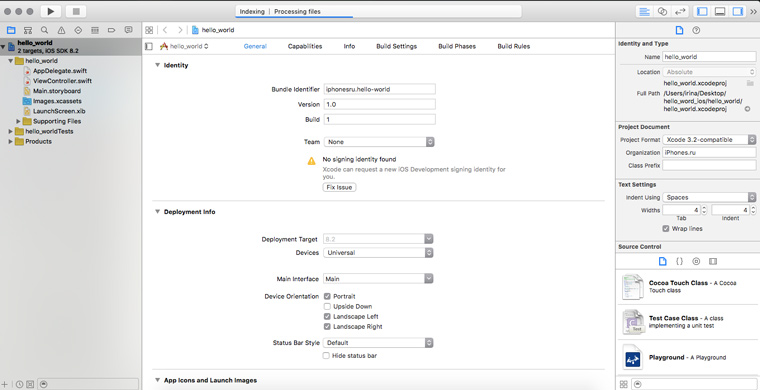Open the Project Format dropdown
The width and height of the screenshot is (760, 390).
tap(709, 140)
